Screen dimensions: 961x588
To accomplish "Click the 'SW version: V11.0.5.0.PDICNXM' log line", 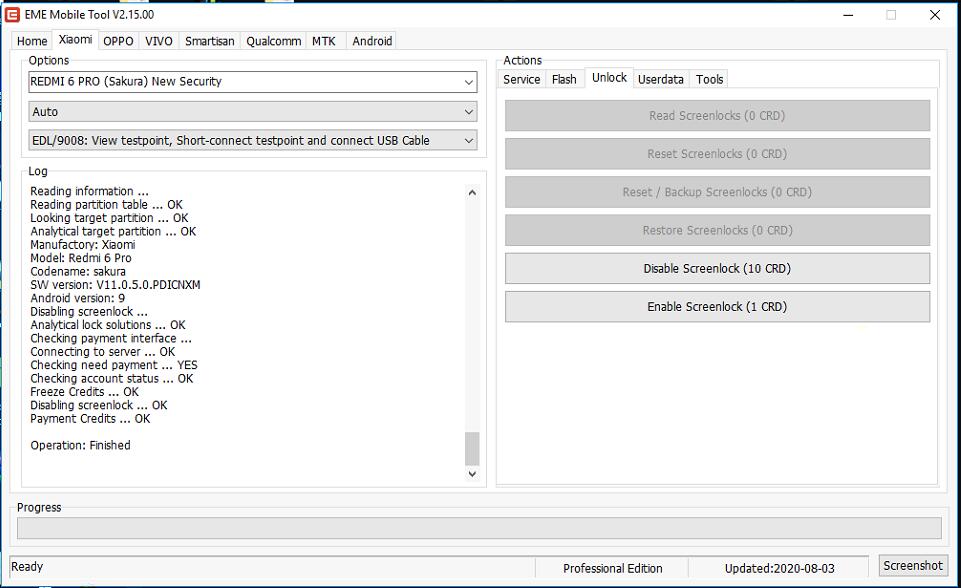I will point(115,285).
